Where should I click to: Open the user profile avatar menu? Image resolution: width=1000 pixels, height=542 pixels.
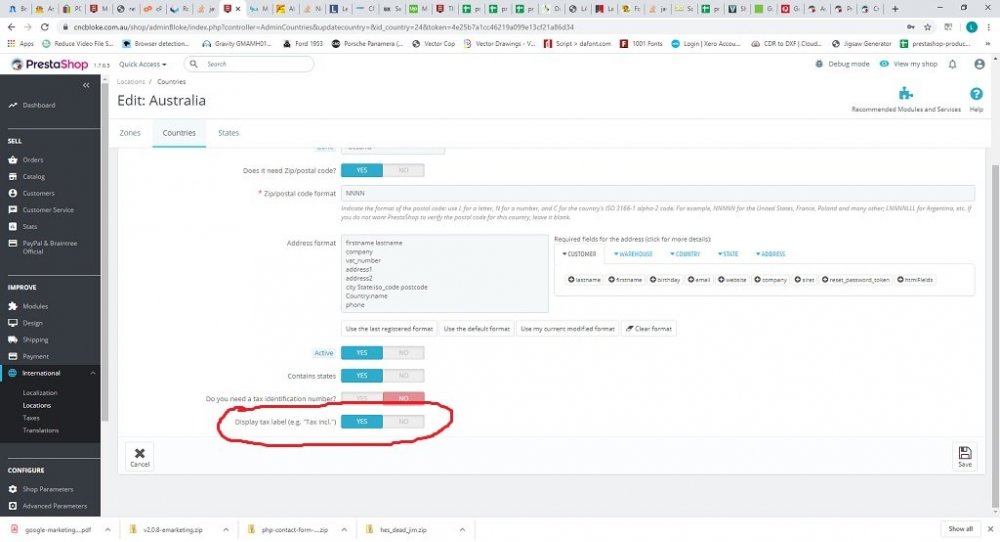(979, 64)
